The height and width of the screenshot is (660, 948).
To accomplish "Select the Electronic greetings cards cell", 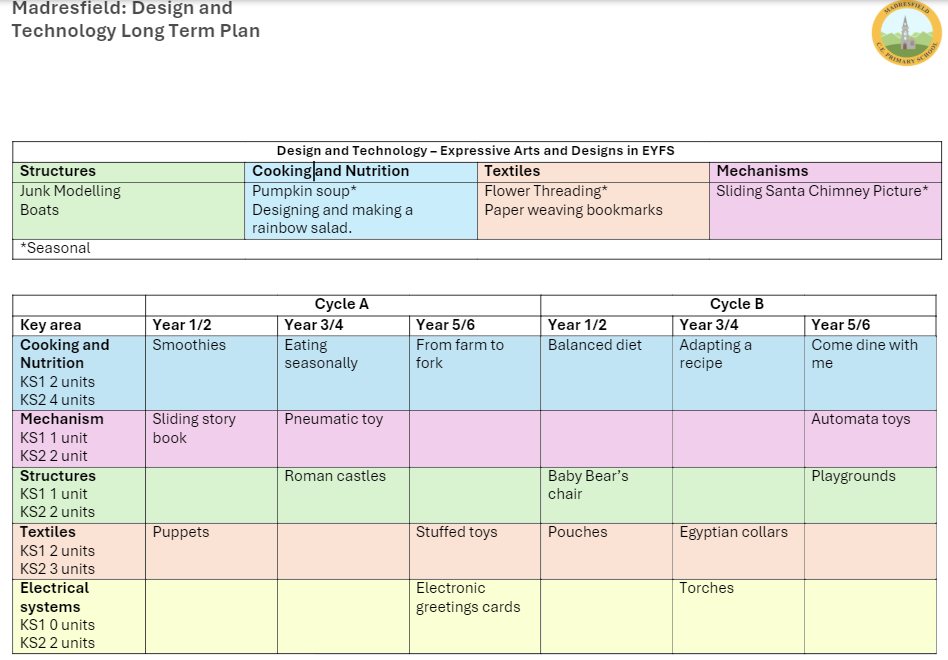I will (x=468, y=597).
